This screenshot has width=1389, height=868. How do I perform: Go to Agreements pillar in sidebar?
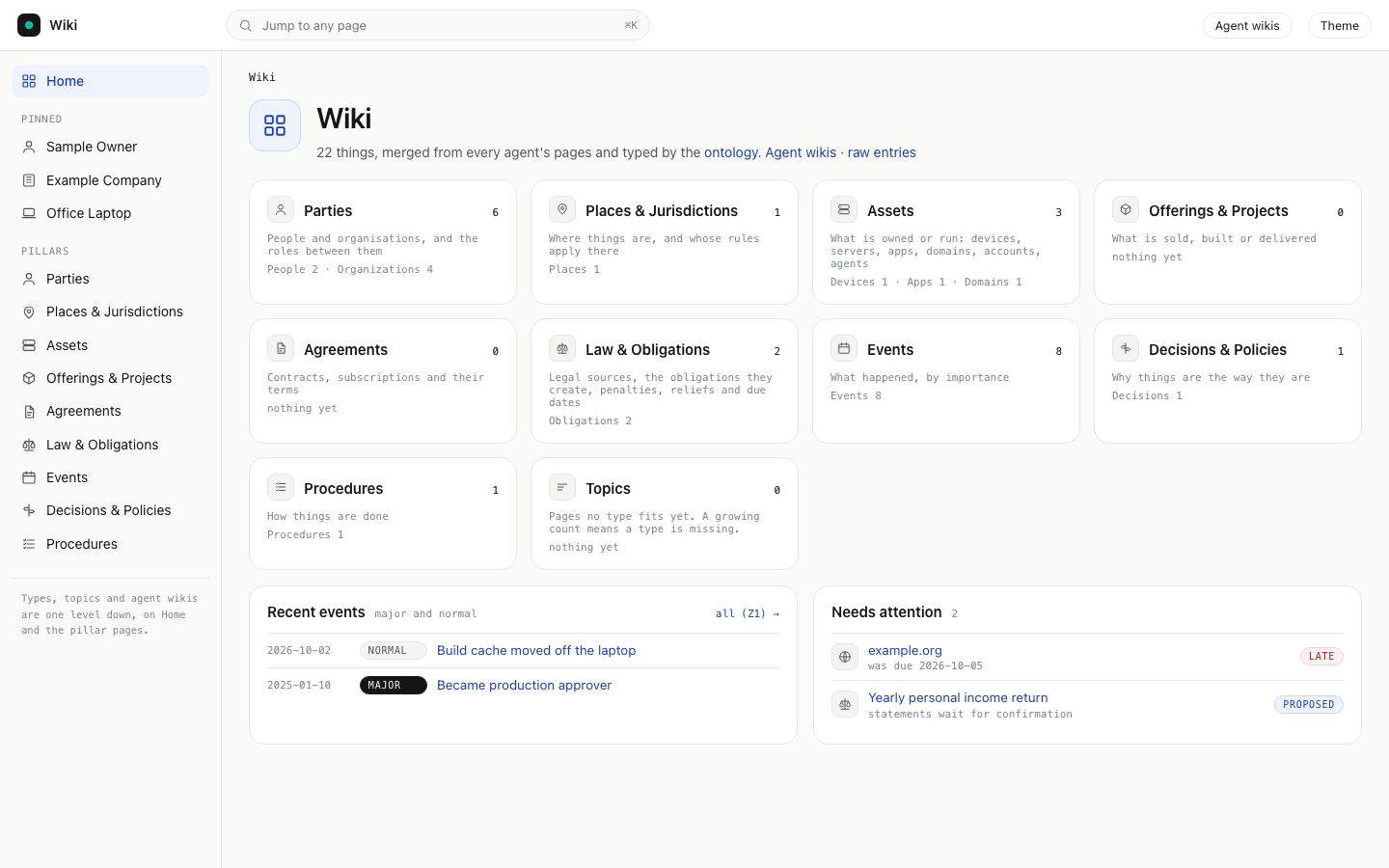(x=110, y=411)
